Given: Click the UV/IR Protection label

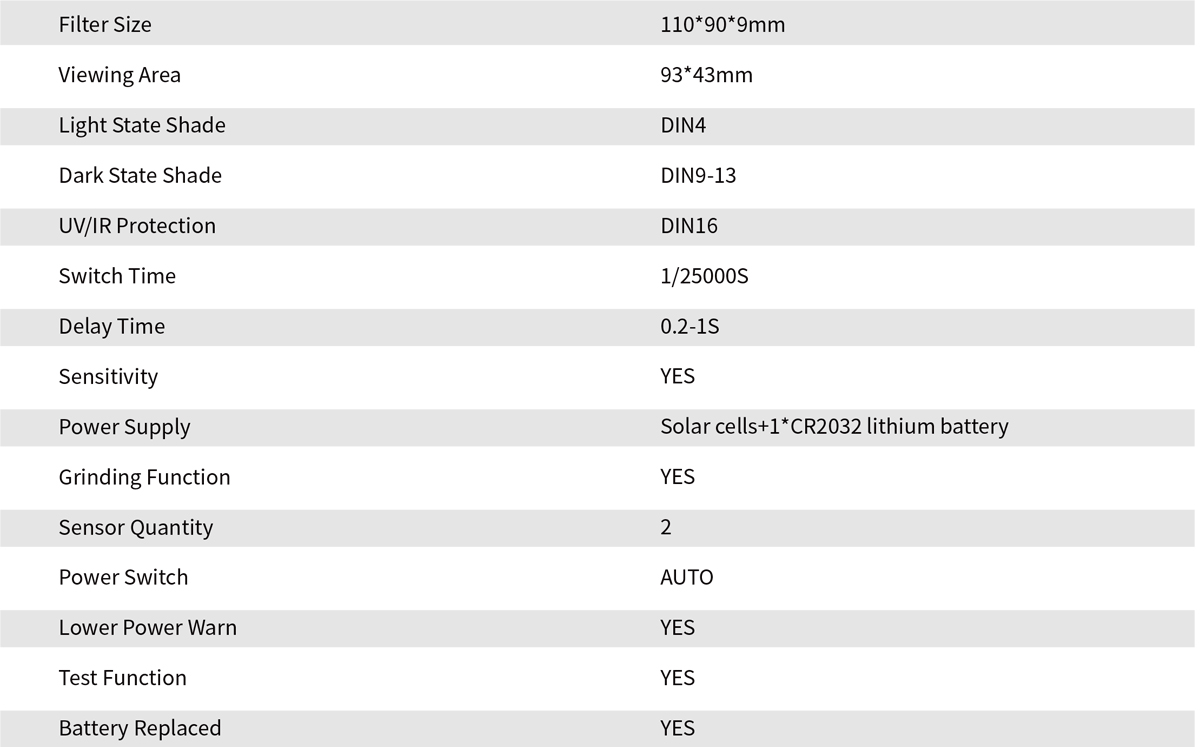Looking at the screenshot, I should click(137, 226).
